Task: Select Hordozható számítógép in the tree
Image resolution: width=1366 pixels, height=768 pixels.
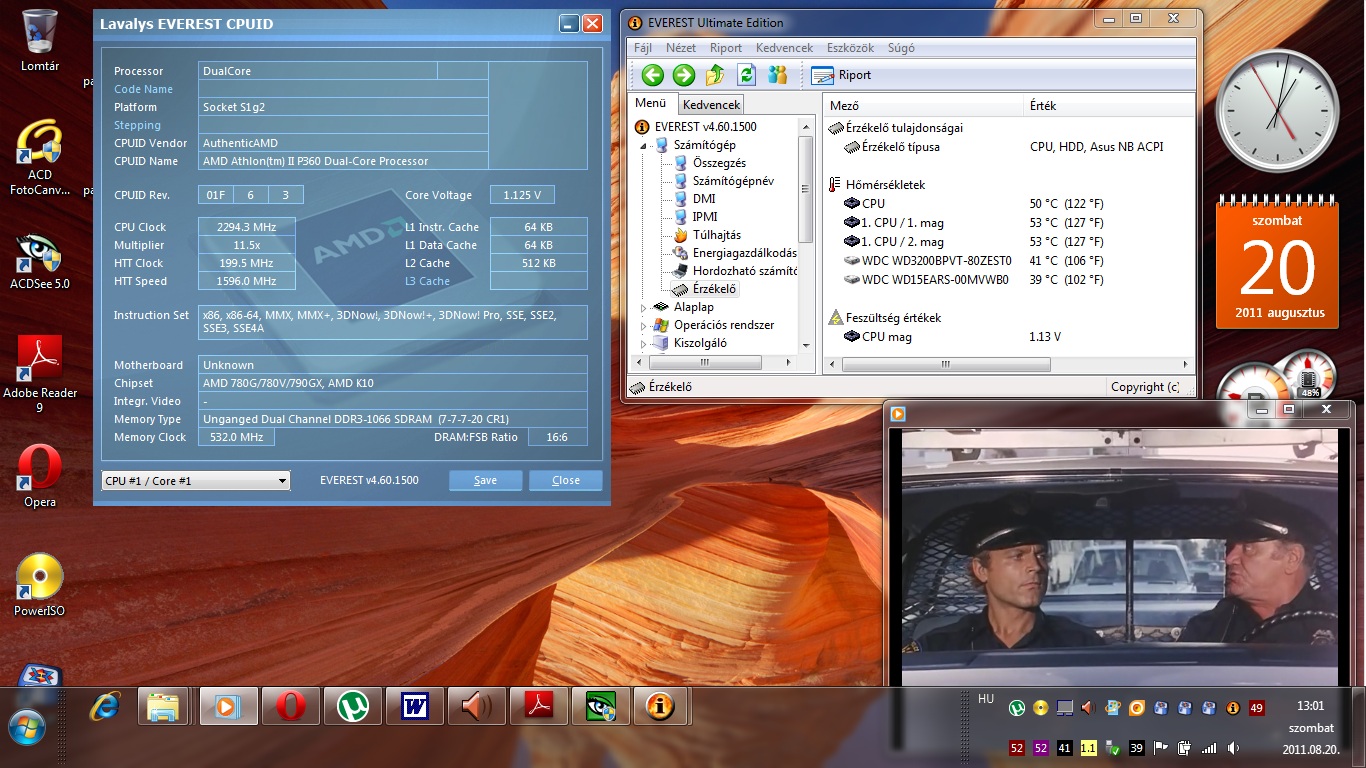Action: (735, 271)
